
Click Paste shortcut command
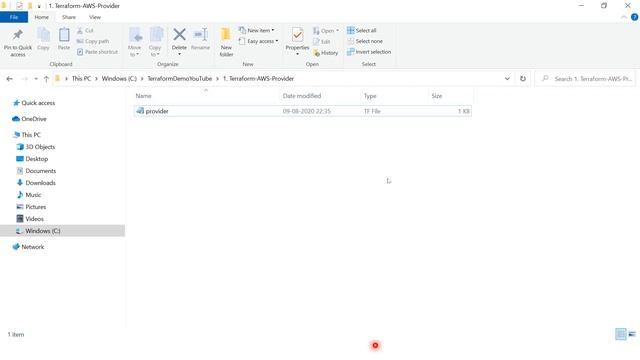click(97, 52)
